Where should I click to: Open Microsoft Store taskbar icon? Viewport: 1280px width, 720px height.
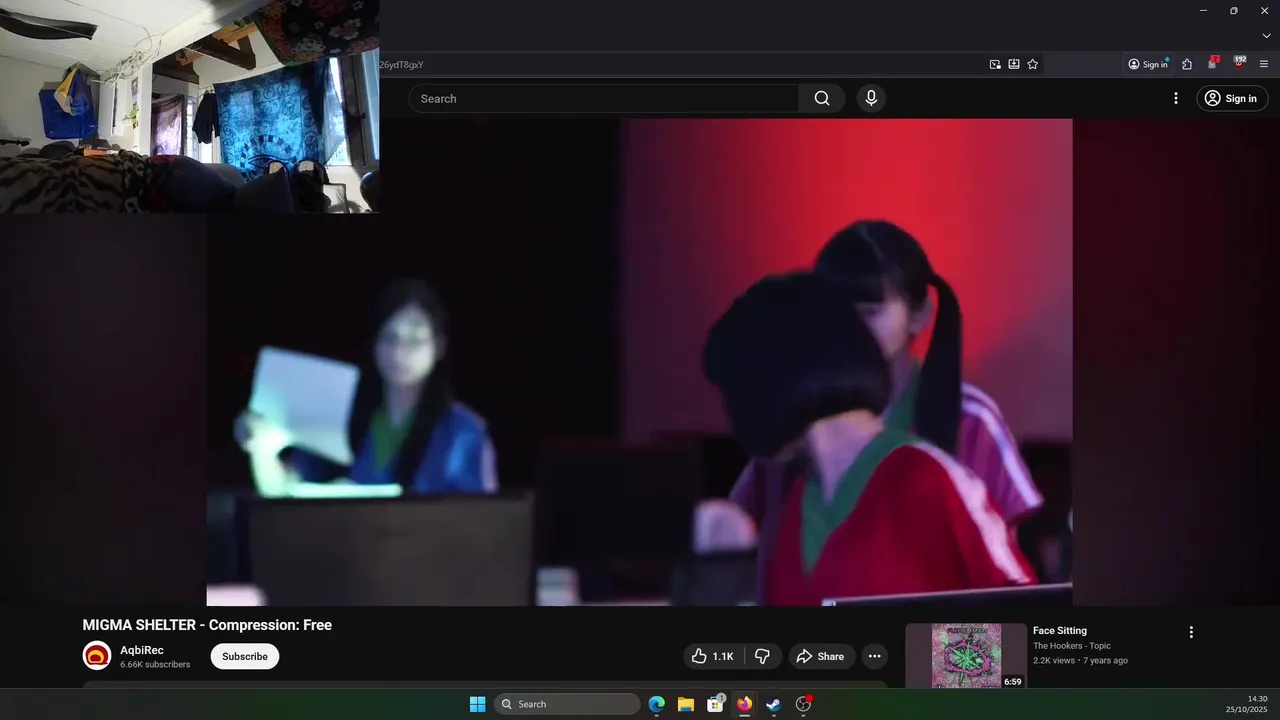715,704
